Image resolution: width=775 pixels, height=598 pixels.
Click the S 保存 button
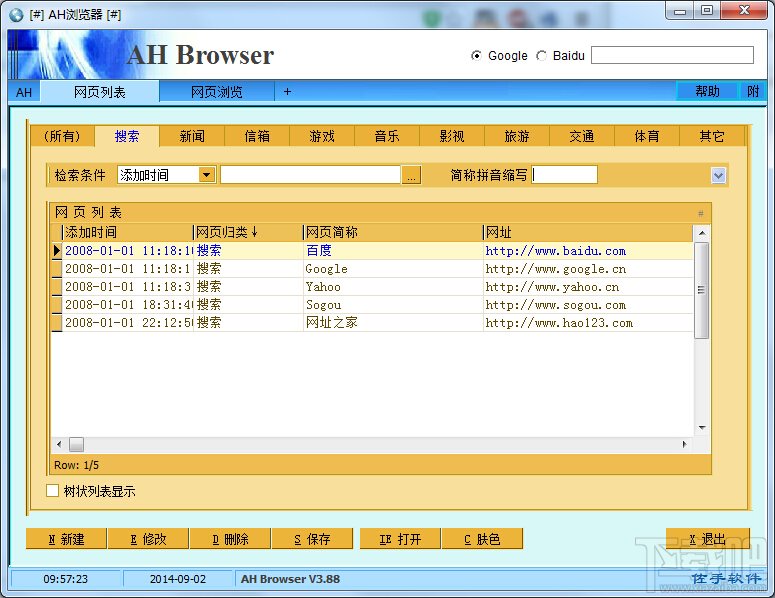click(x=312, y=539)
